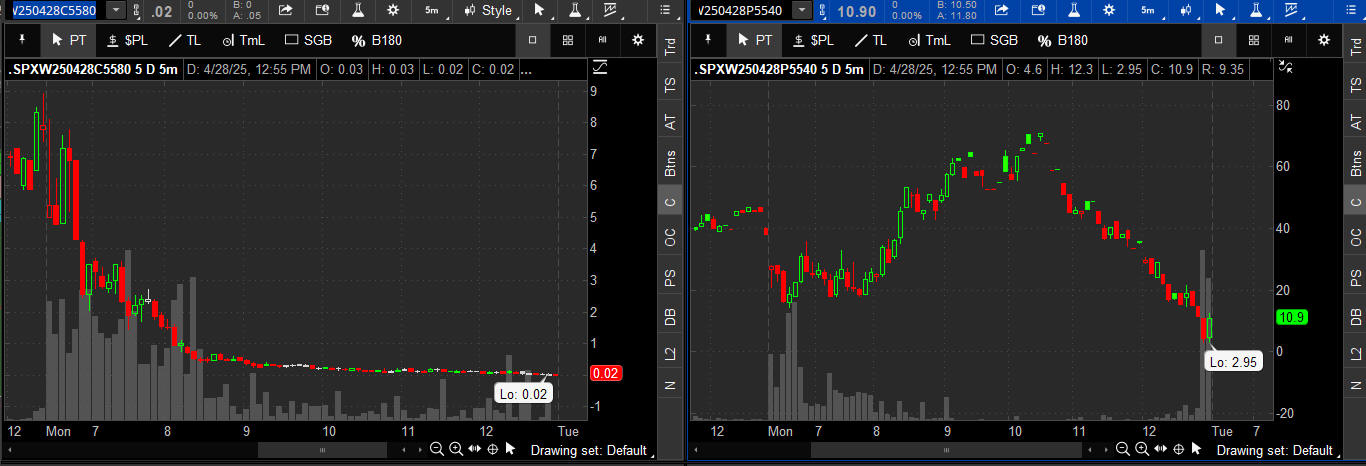The height and width of the screenshot is (466, 1366).
Task: Open right drawing toolbar gear settings
Action: (x=1324, y=41)
